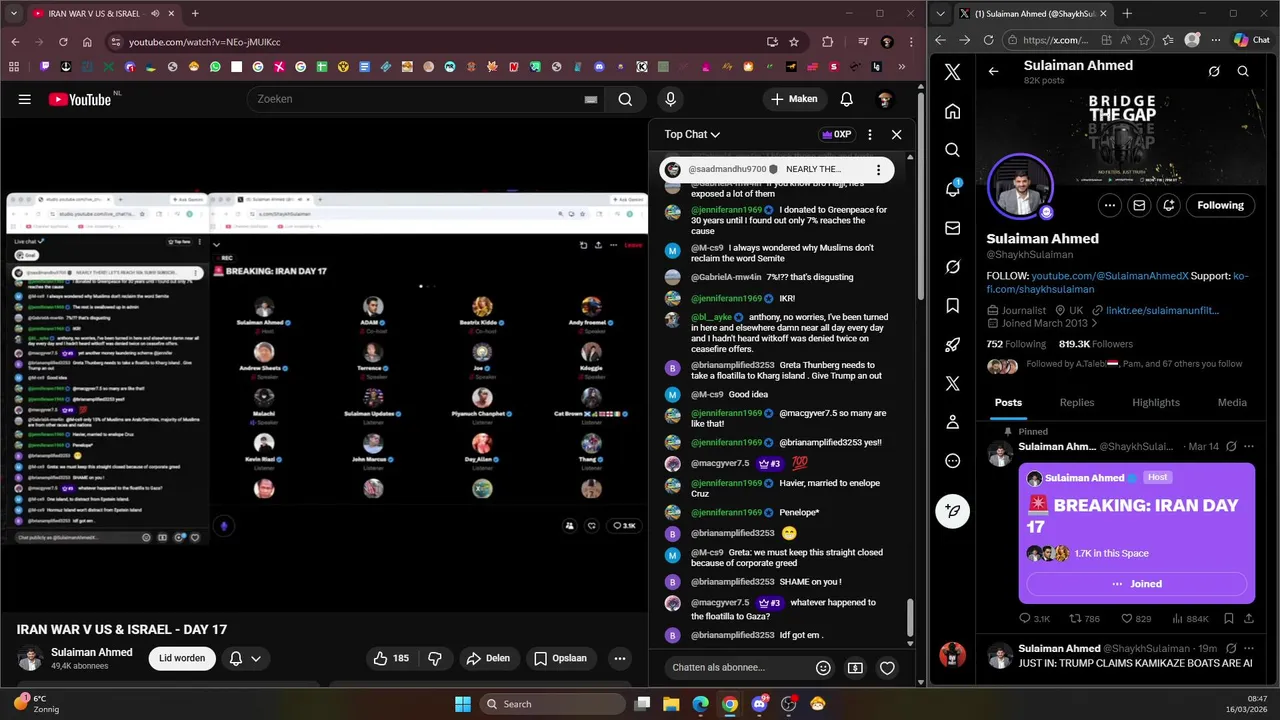Expand the 'Joined March 2013' chevron
Image resolution: width=1280 pixels, height=720 pixels.
[x=1094, y=324]
